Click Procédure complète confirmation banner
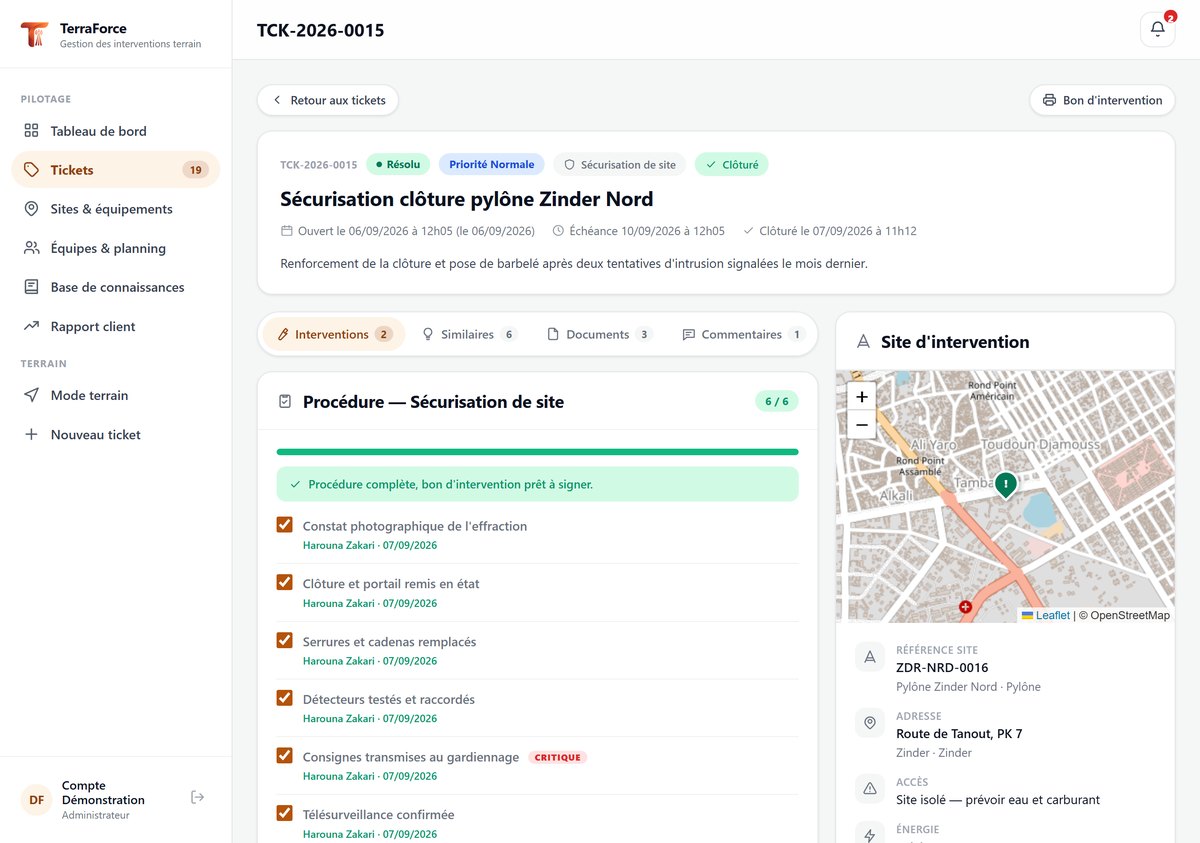 click(x=537, y=484)
